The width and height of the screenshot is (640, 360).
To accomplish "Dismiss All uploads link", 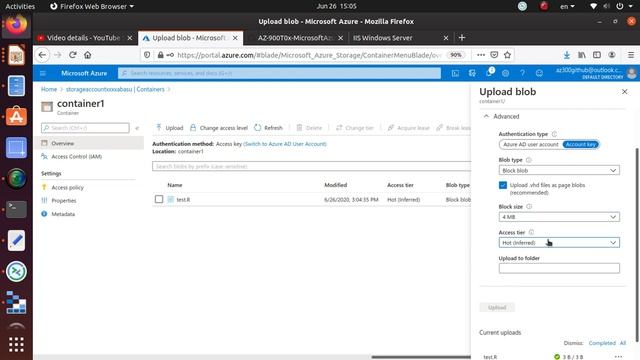I will pyautogui.click(x=623, y=343).
